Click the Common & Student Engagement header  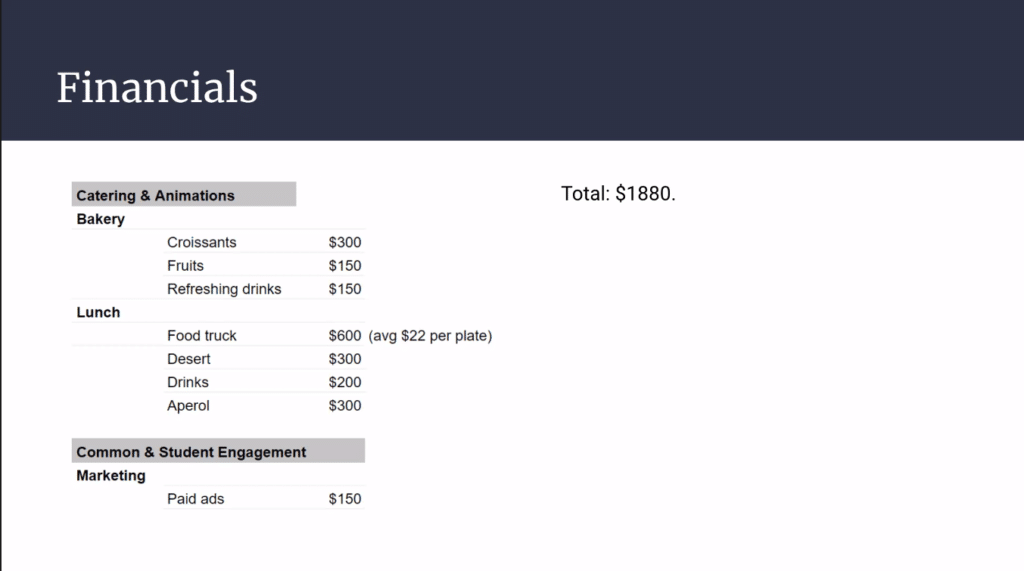tap(191, 452)
